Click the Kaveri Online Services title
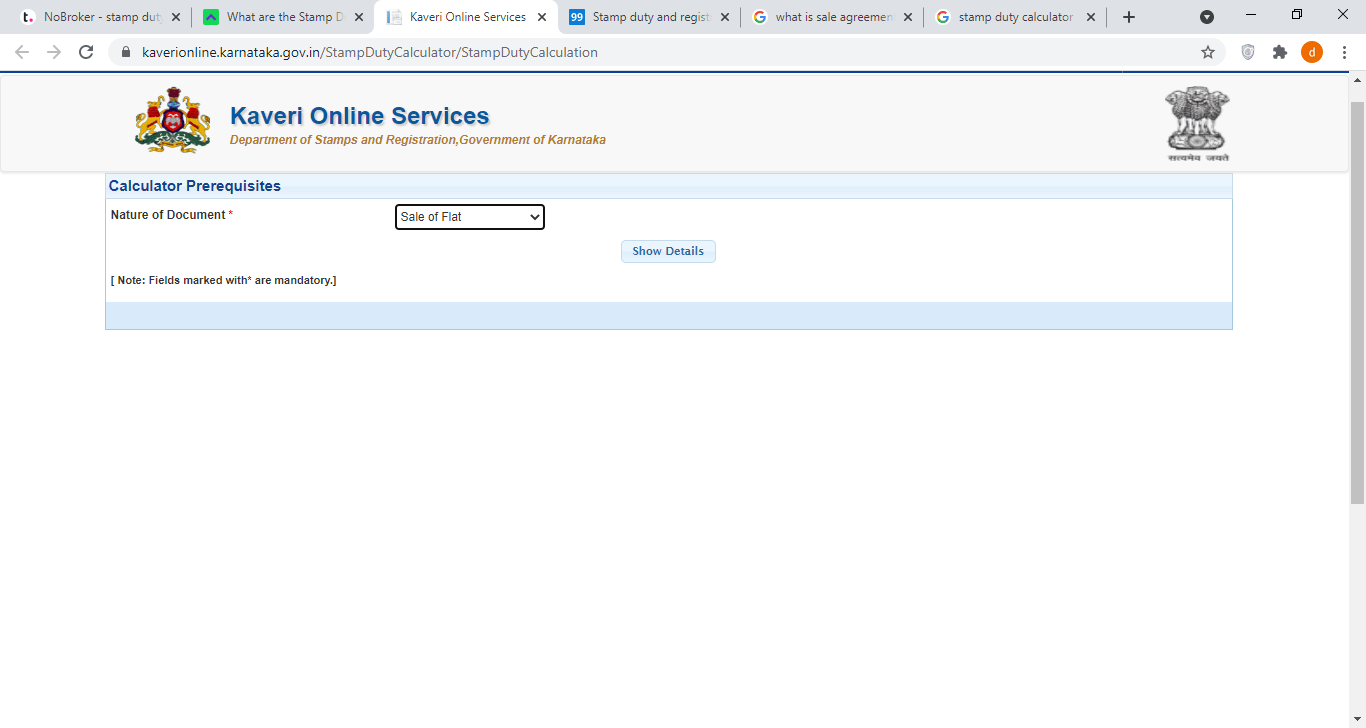The height and width of the screenshot is (728, 1366). 359,116
